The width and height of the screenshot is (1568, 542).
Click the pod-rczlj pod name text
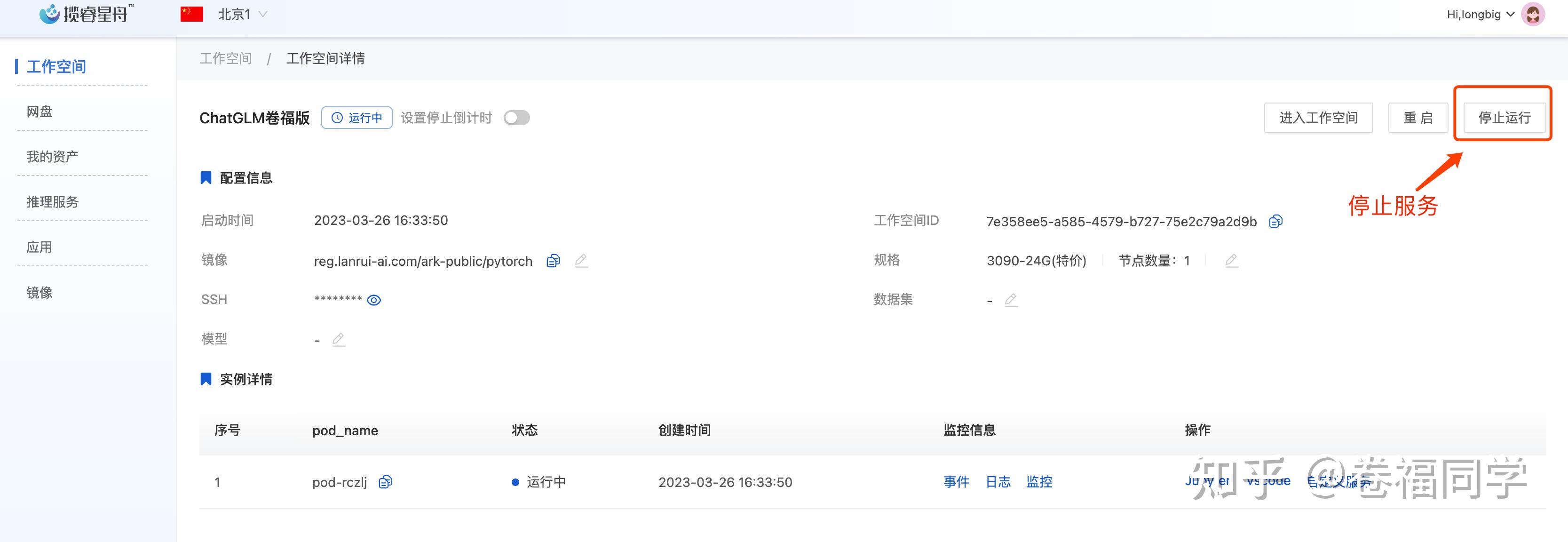coord(340,482)
